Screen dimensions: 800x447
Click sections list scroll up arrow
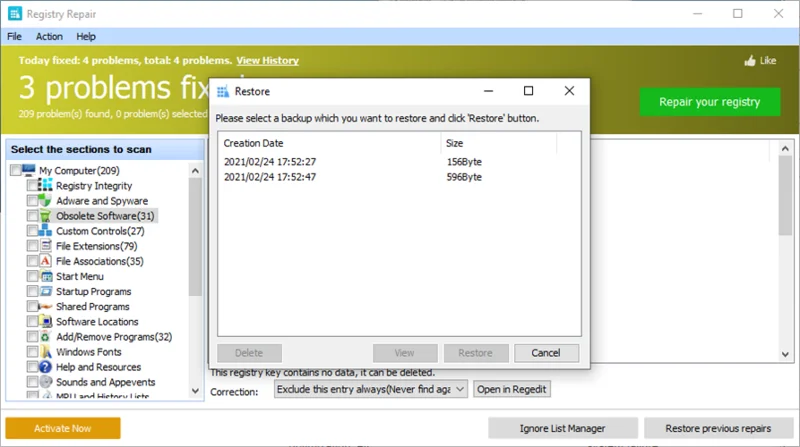click(195, 171)
